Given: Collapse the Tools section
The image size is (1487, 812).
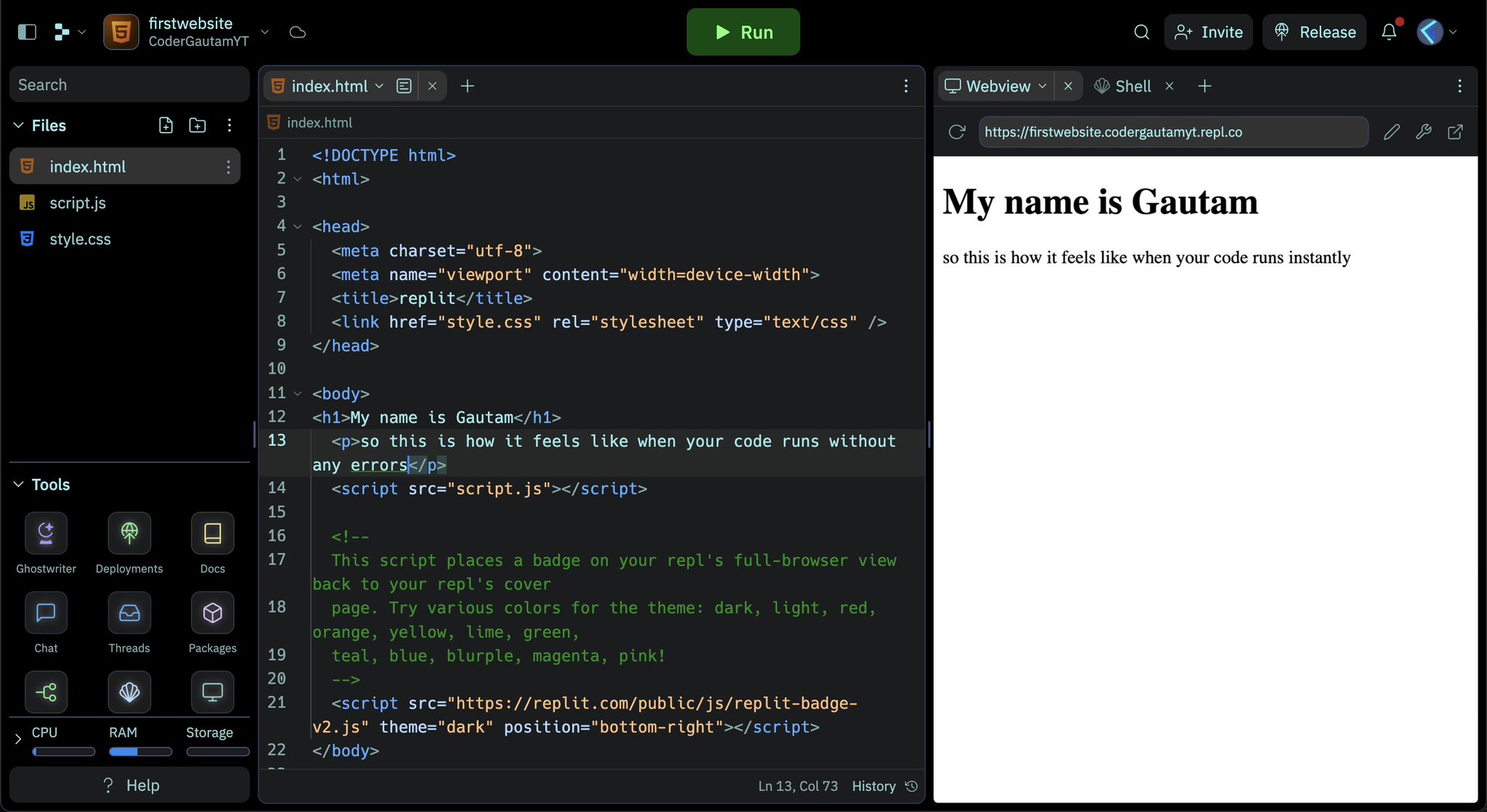Looking at the screenshot, I should point(18,485).
